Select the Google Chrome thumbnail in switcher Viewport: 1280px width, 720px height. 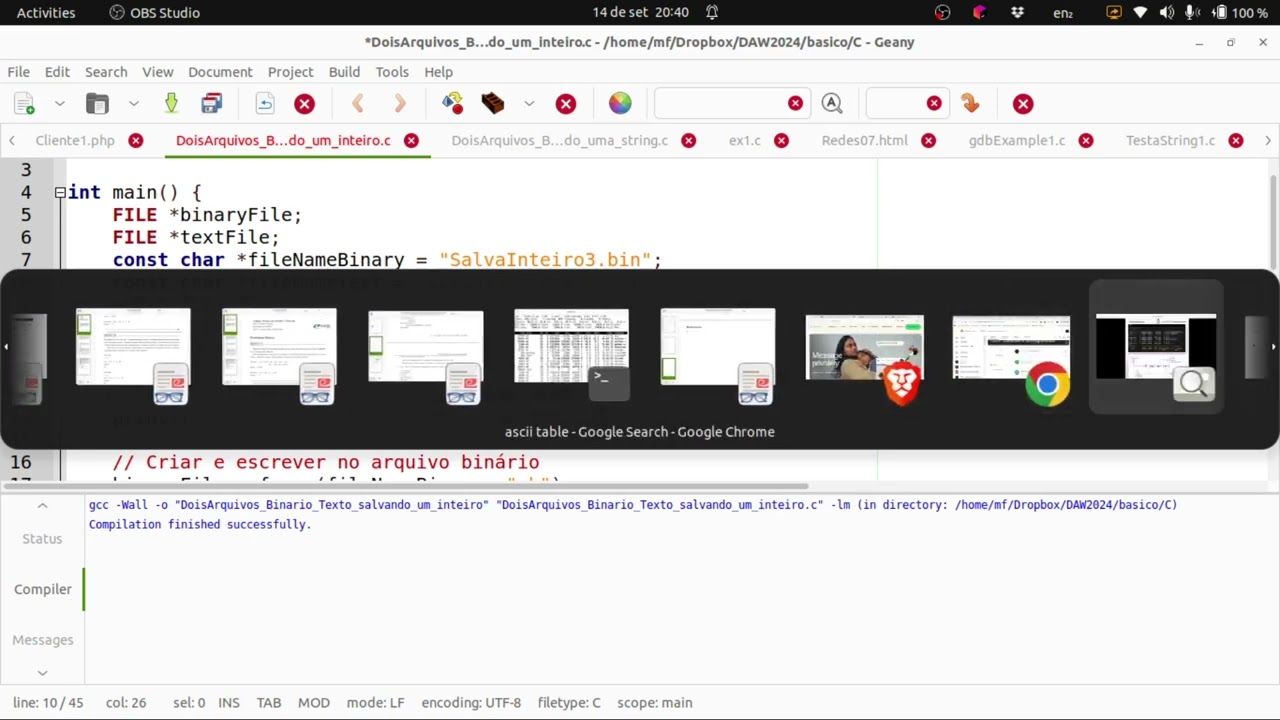pos(1011,358)
